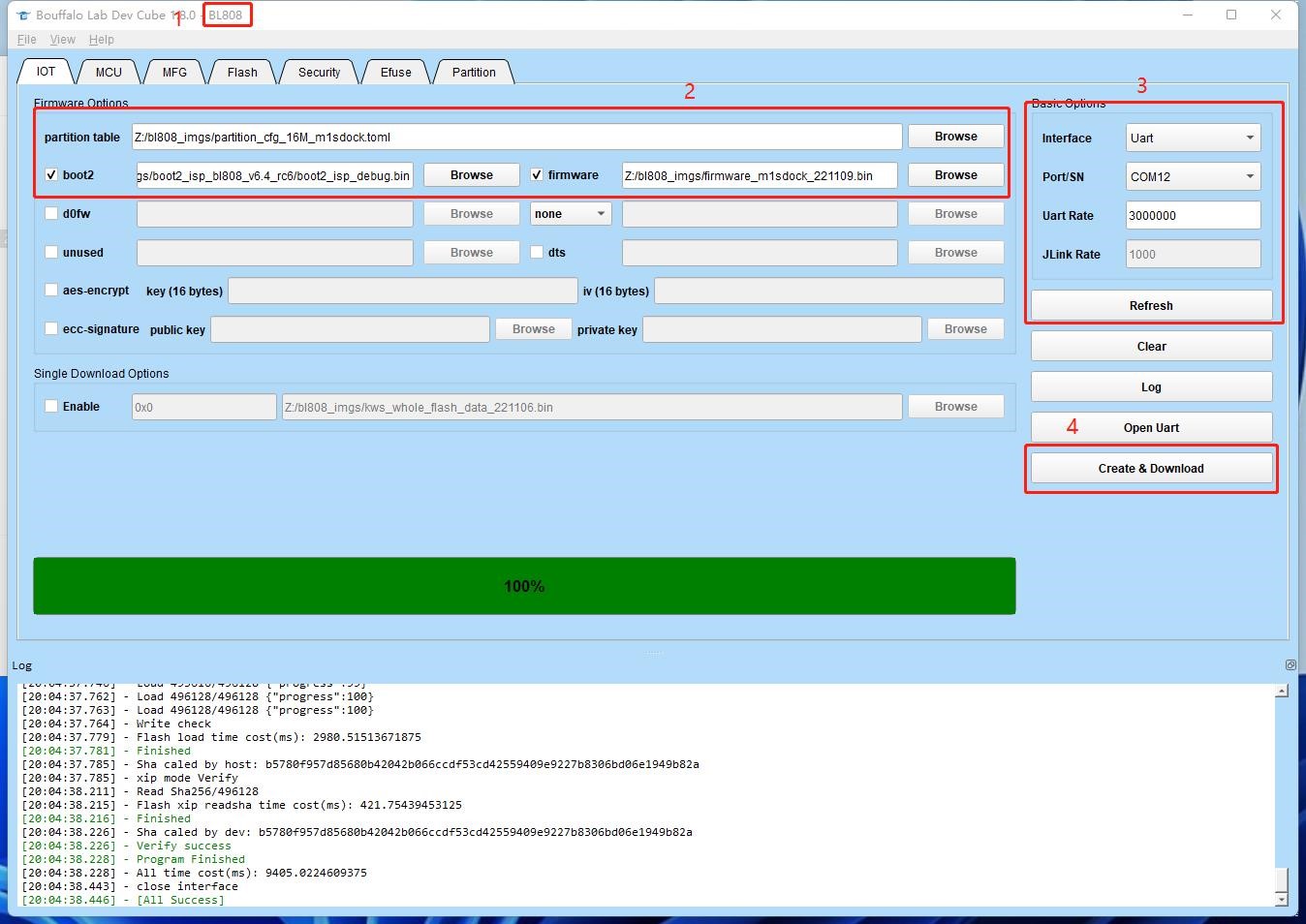This screenshot has height=924, width=1306.
Task: Open the View menu
Action: (x=63, y=40)
